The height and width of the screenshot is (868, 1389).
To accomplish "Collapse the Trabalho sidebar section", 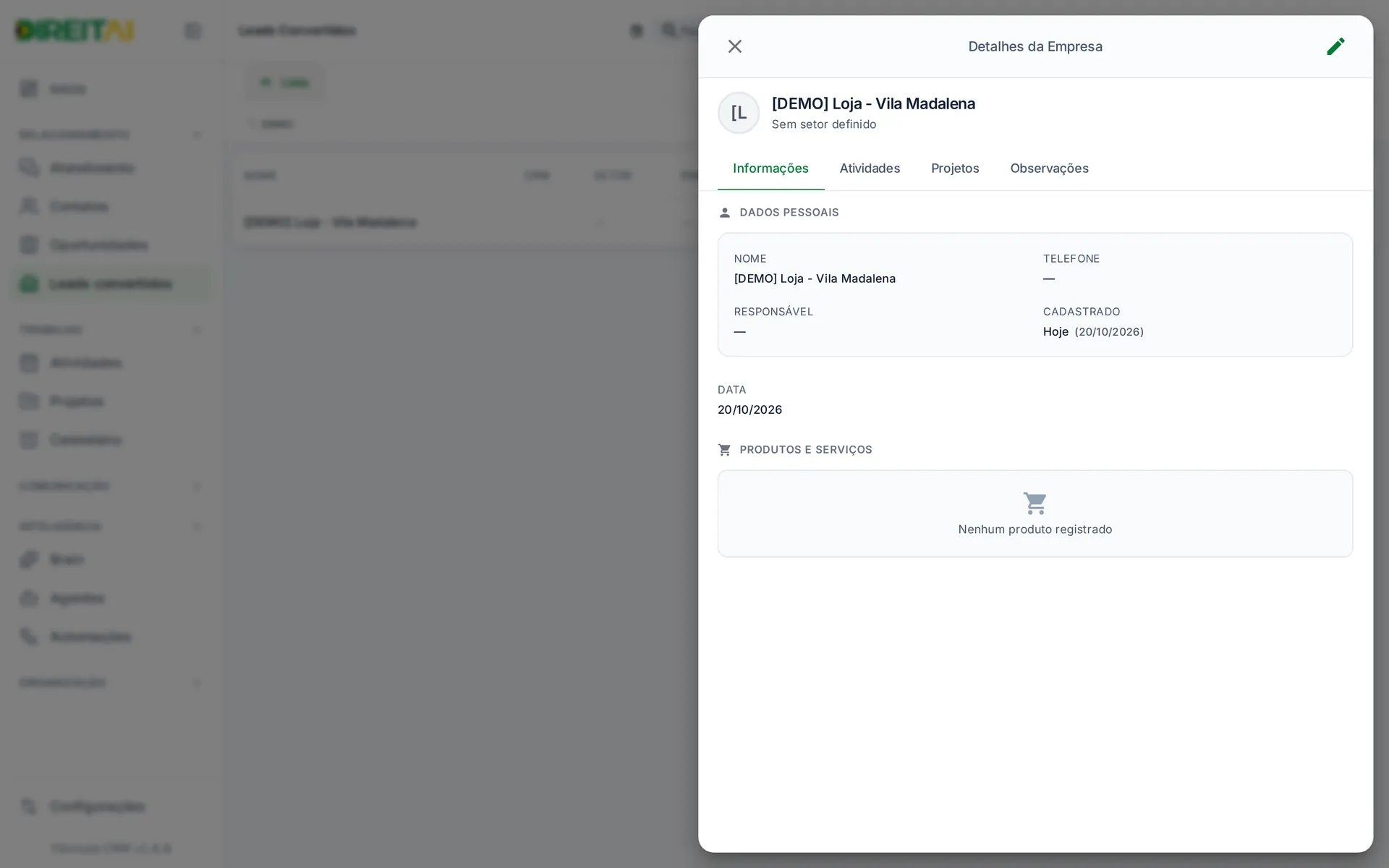I will (197, 331).
